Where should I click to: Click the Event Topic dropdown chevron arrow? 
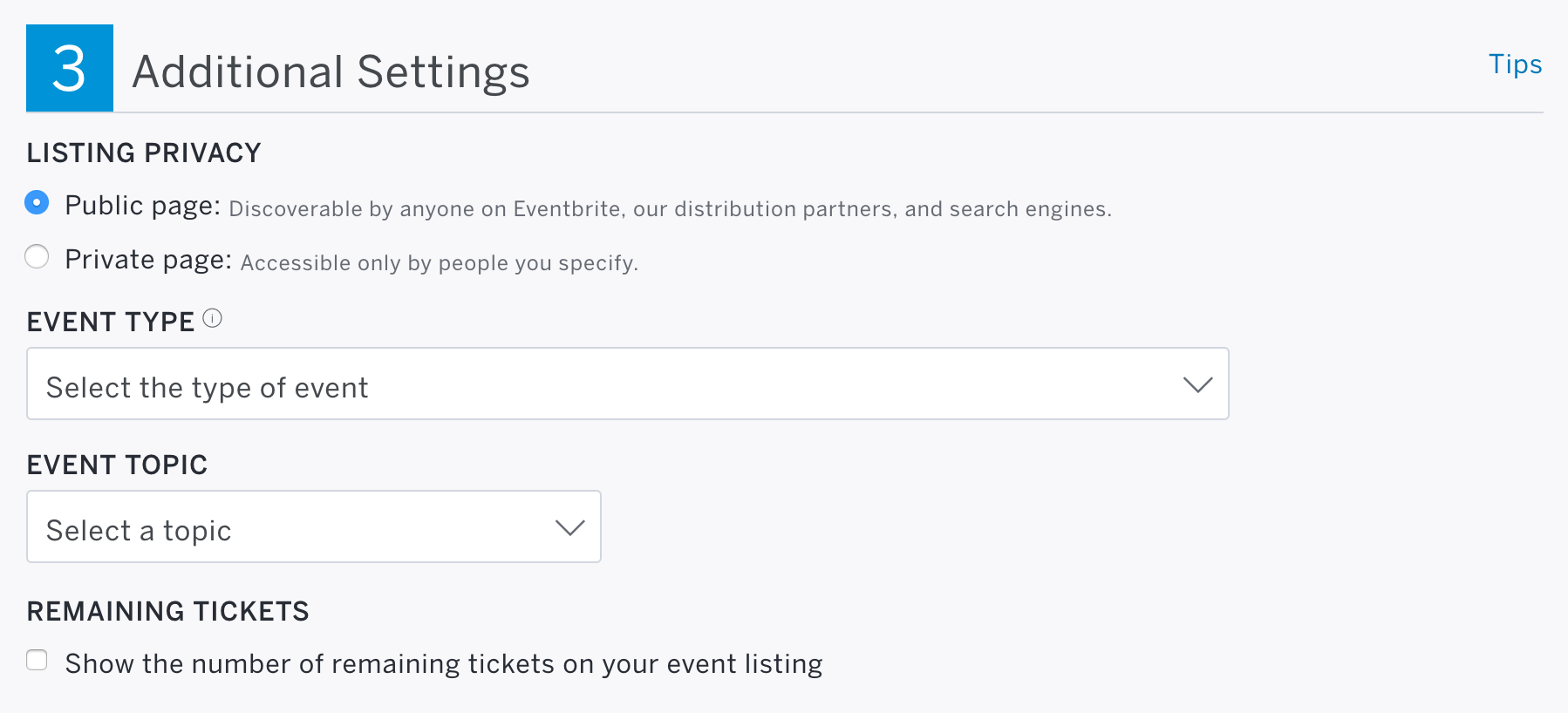click(569, 527)
